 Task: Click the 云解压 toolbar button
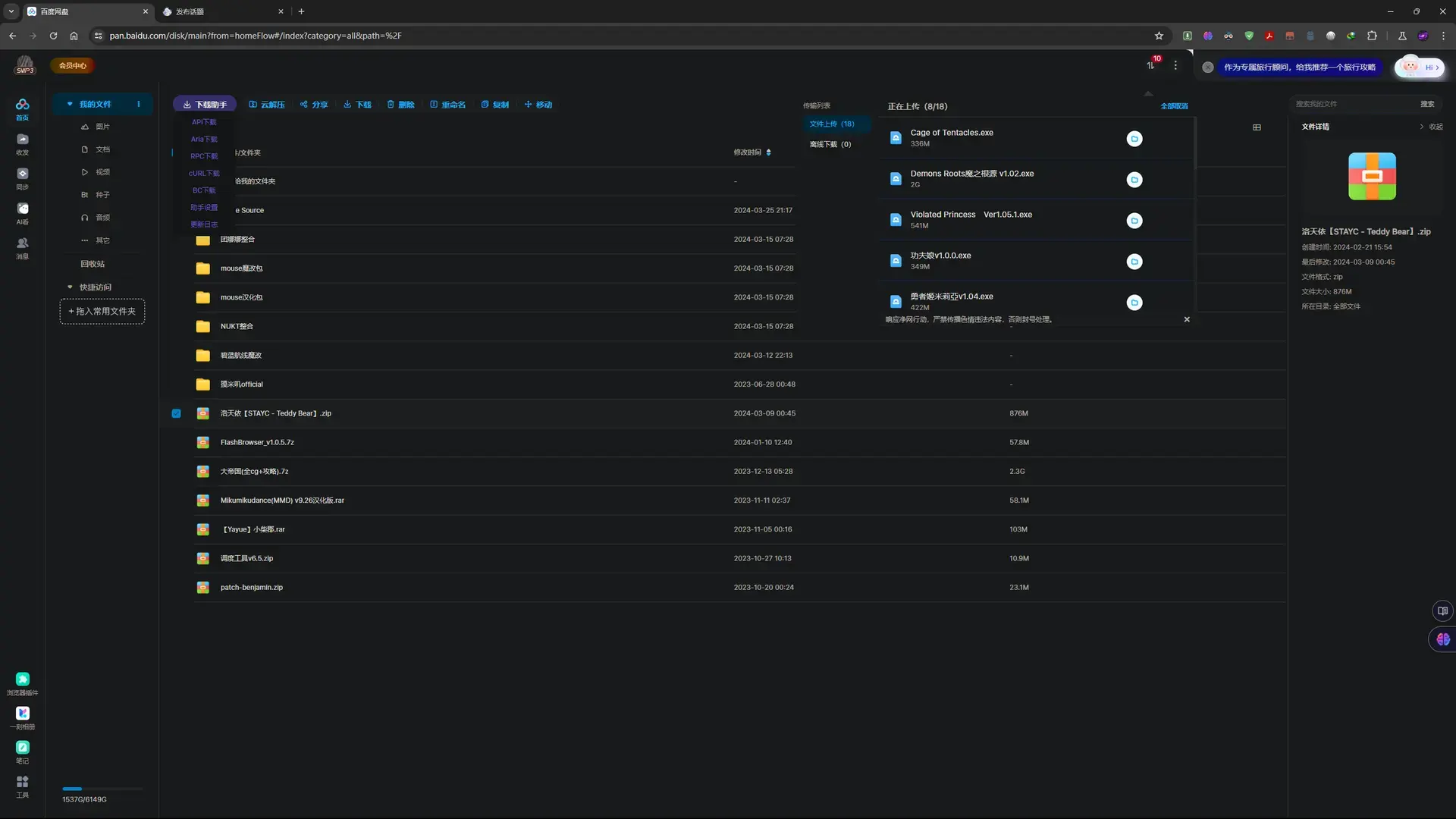(x=267, y=105)
